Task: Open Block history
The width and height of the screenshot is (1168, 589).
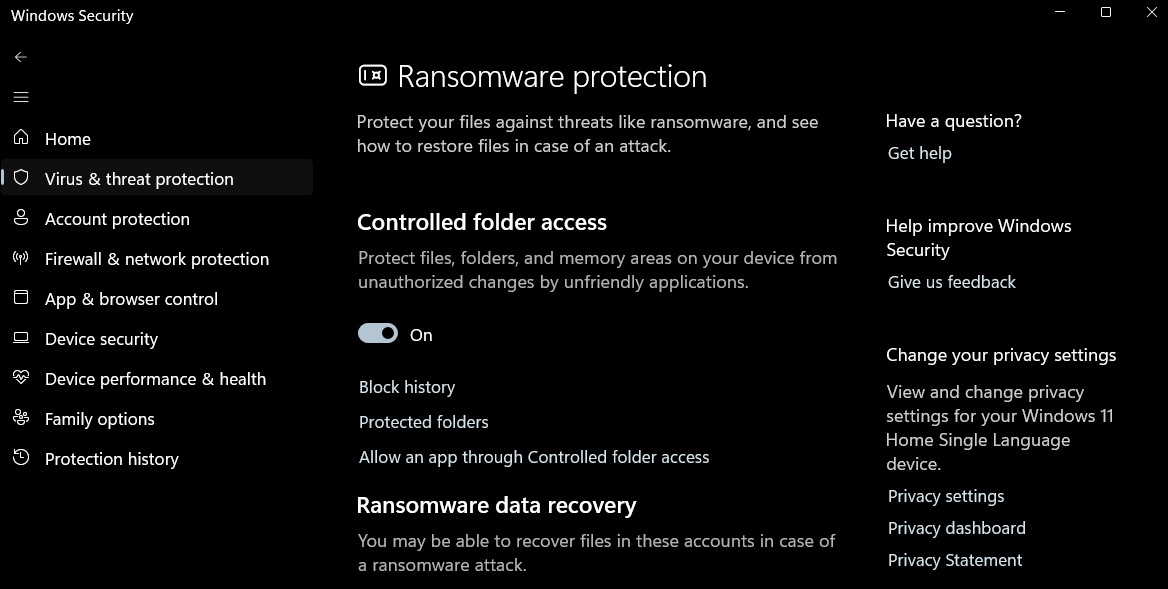Action: (x=406, y=387)
